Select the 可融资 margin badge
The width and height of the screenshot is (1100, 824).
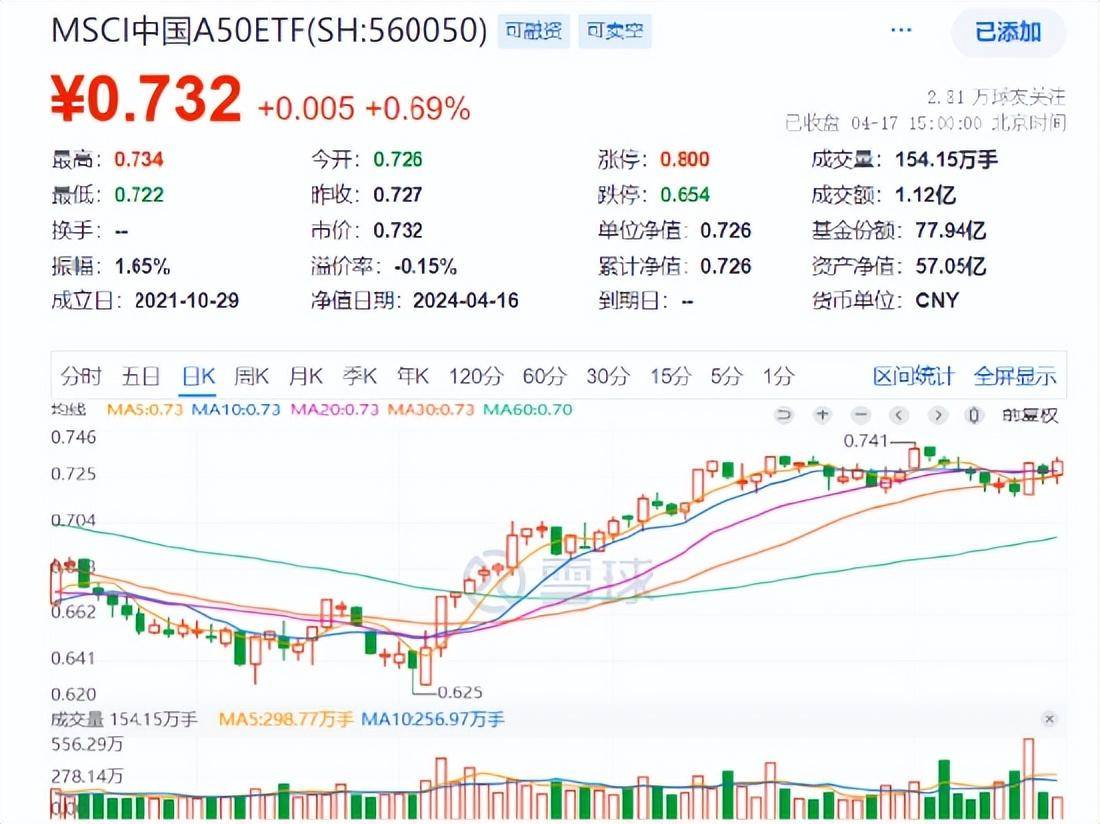click(534, 31)
